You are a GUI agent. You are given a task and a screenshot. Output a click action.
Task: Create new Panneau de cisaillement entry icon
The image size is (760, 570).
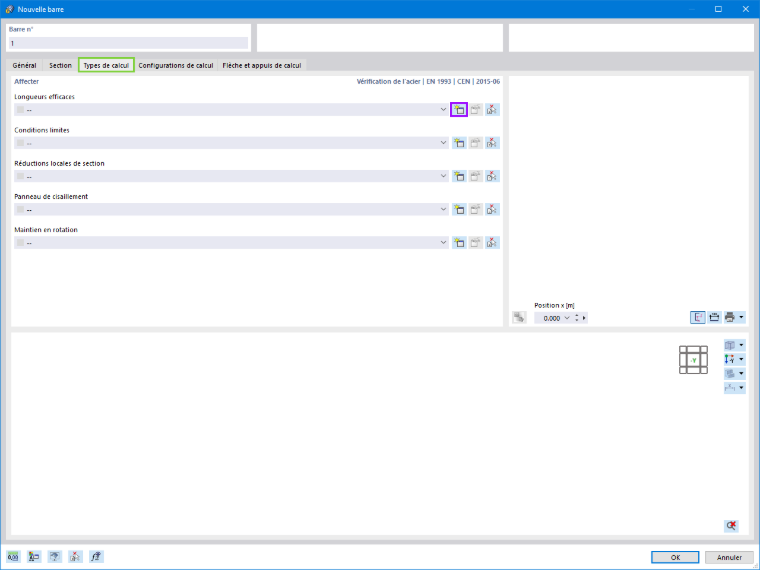pyautogui.click(x=459, y=209)
